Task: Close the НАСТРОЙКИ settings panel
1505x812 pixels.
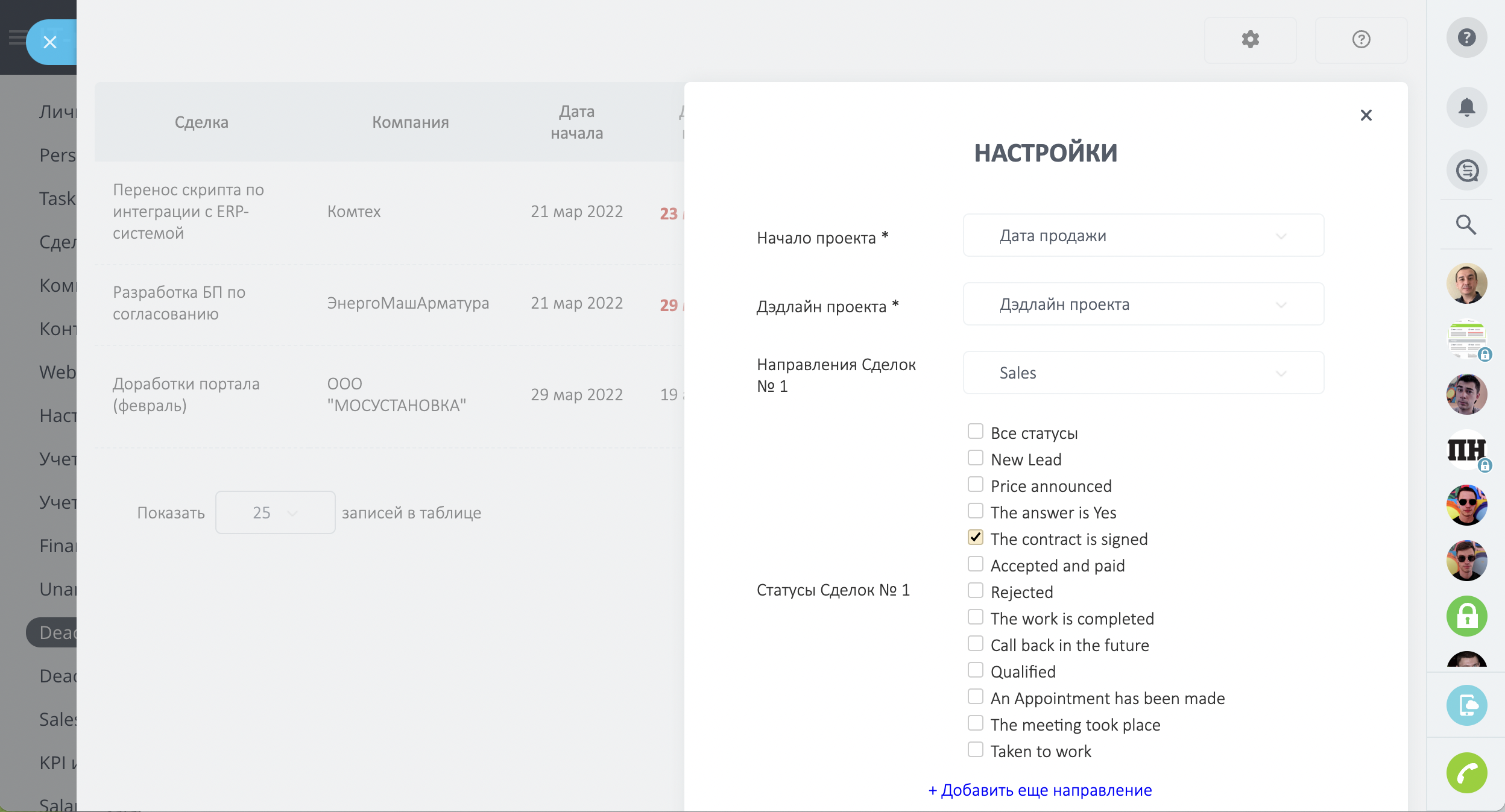Action: click(1366, 115)
